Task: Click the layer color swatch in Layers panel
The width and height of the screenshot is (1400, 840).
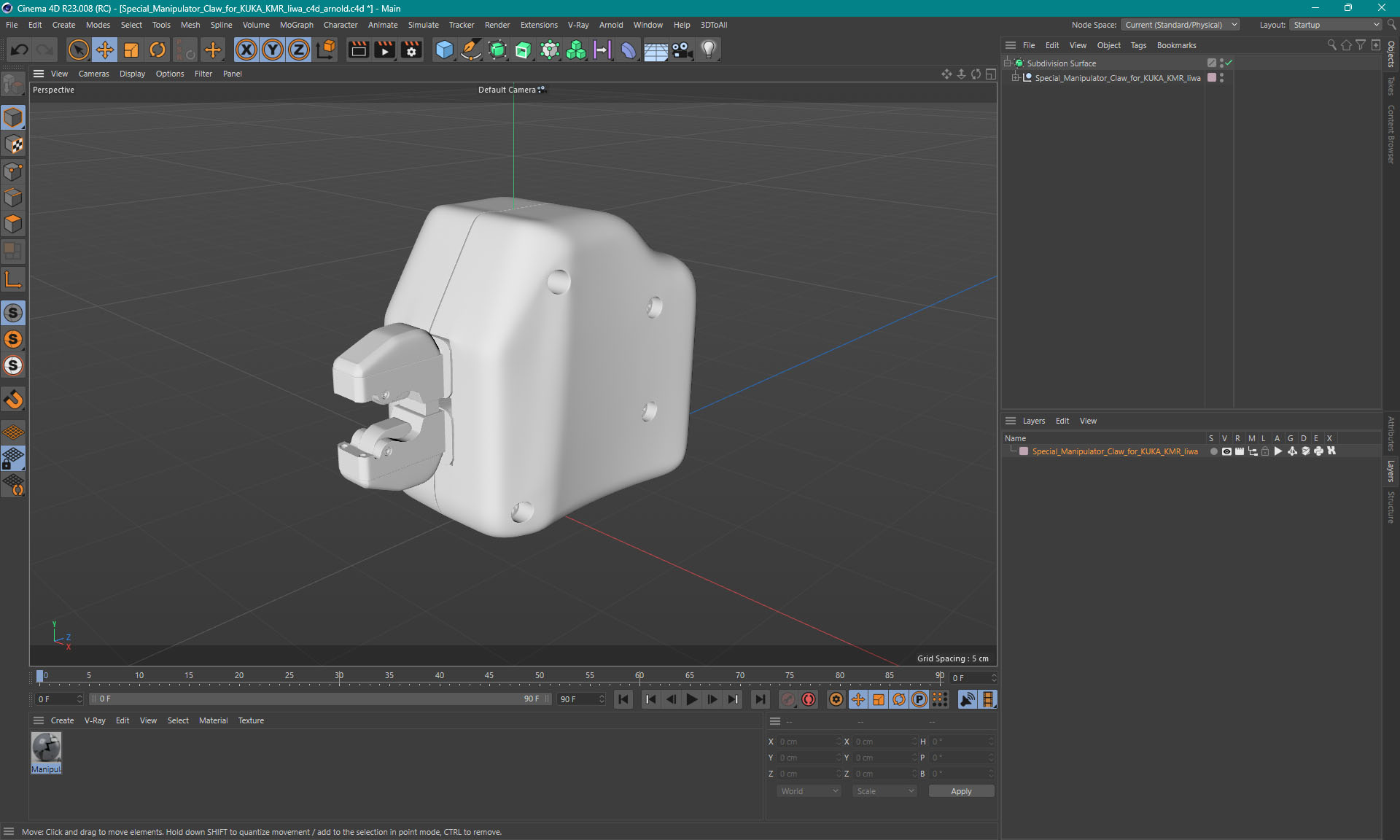Action: coord(1024,451)
